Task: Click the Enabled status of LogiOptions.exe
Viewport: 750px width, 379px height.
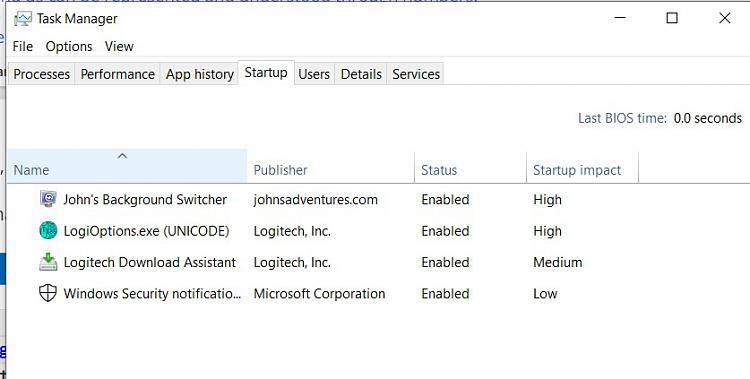Action: click(x=445, y=231)
